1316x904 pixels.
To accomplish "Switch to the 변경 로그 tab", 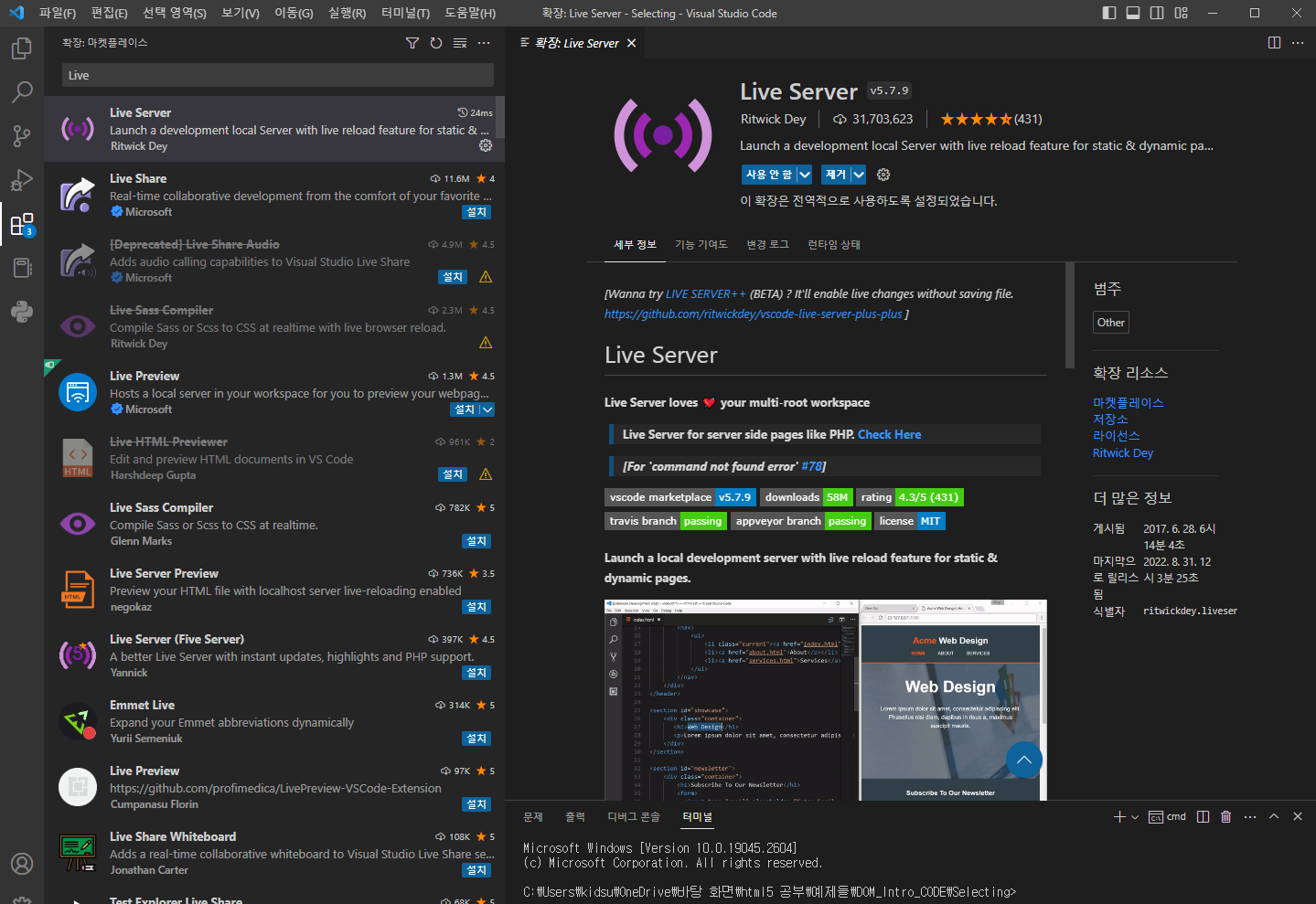I will point(767,244).
